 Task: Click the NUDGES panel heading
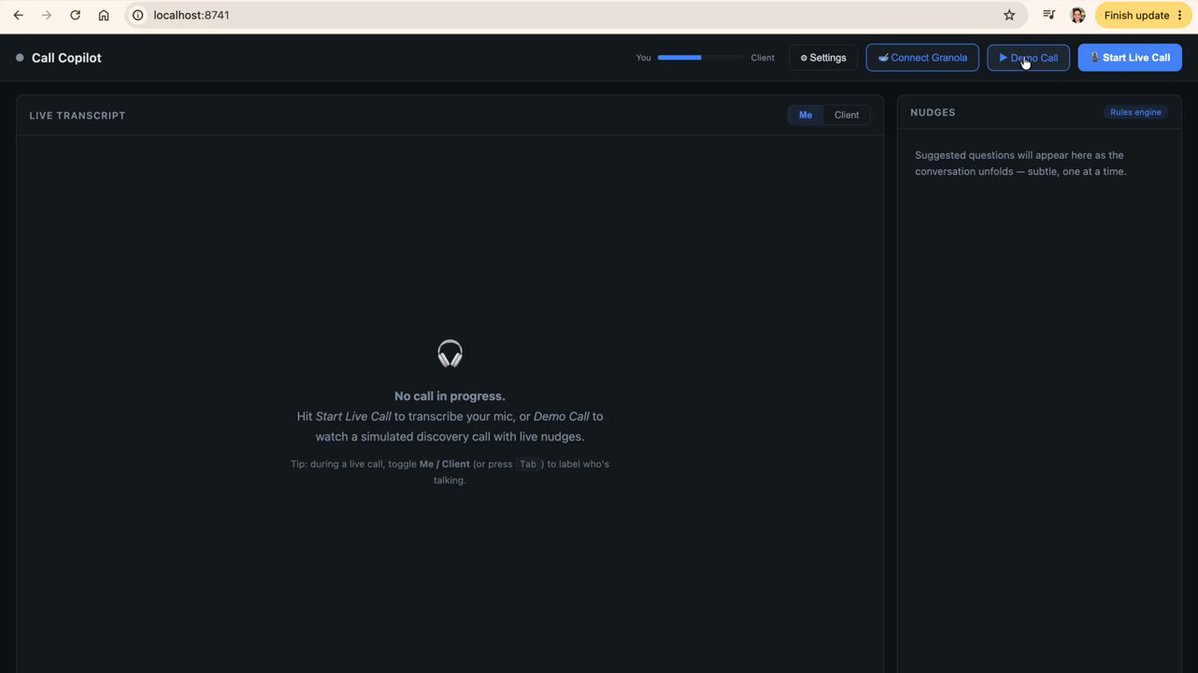[933, 112]
